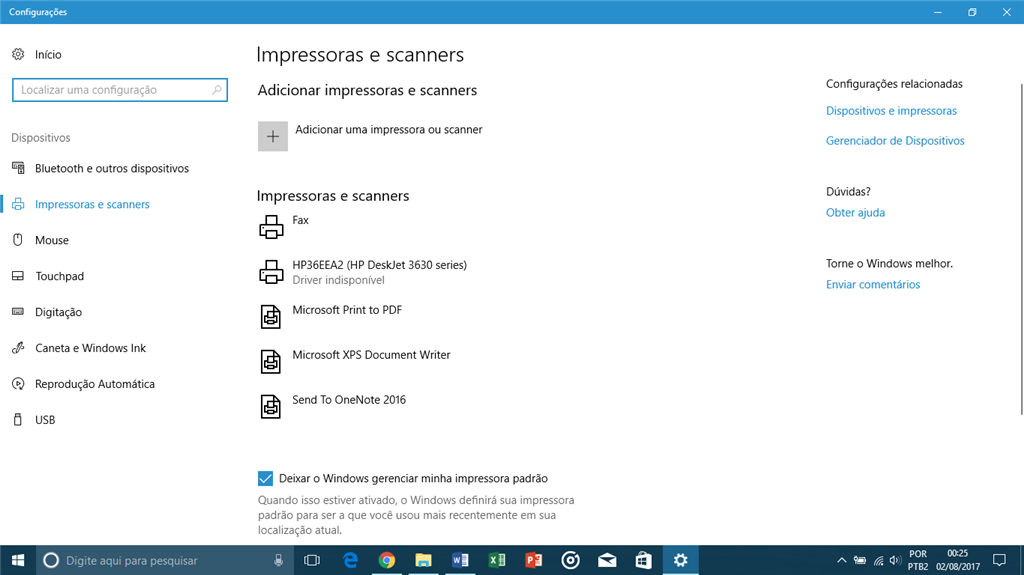Screen dimensions: 1024x575
Task: Click the Digitação keyboard icon
Action: pos(18,312)
